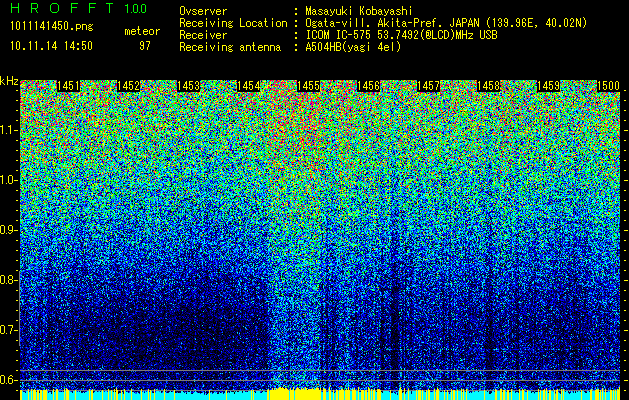Click the meteor count 97
Image resolution: width=629 pixels, height=400 pixels.
tap(145, 46)
